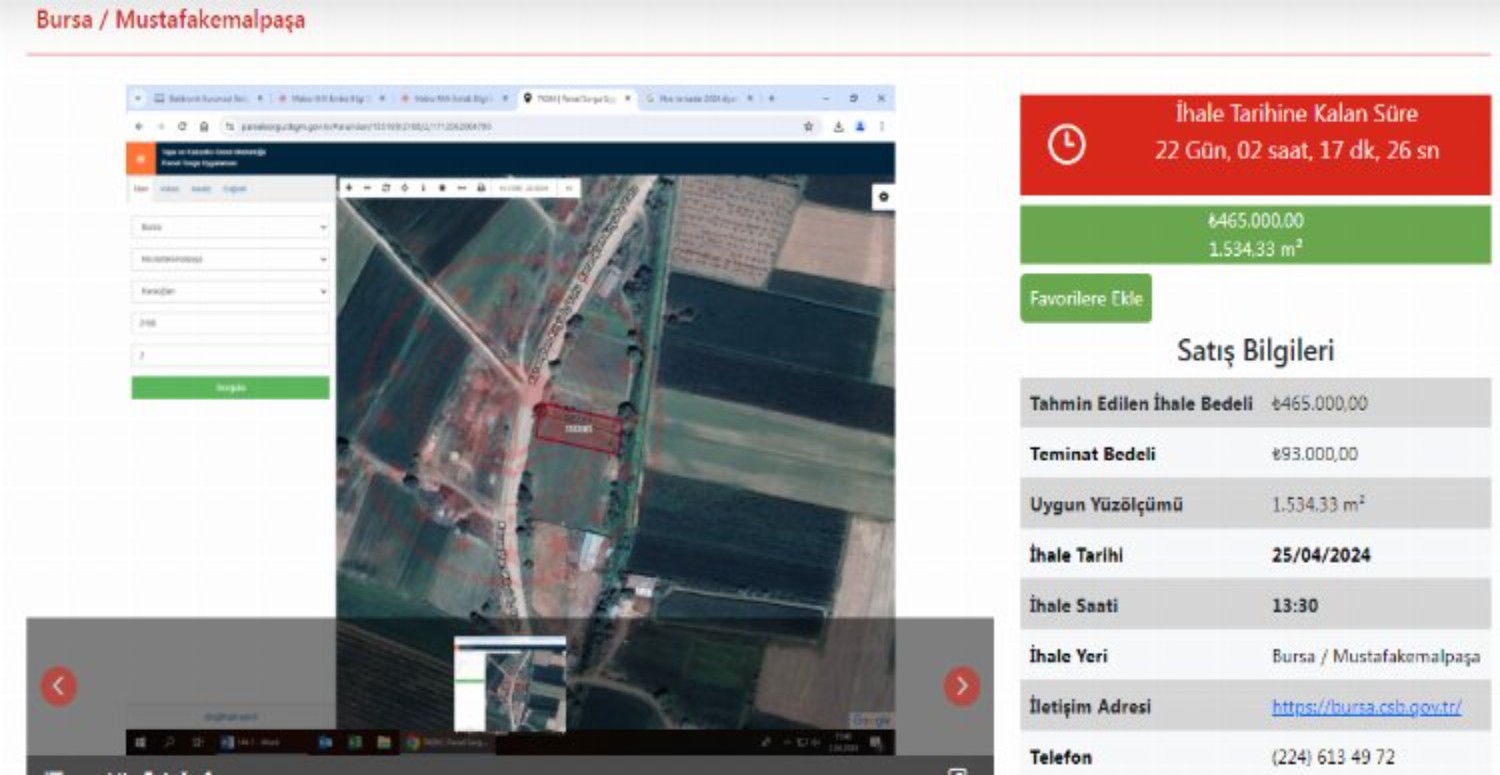The width and height of the screenshot is (1500, 775).
Task: Zoom out with the map minus tool
Action: coord(367,187)
